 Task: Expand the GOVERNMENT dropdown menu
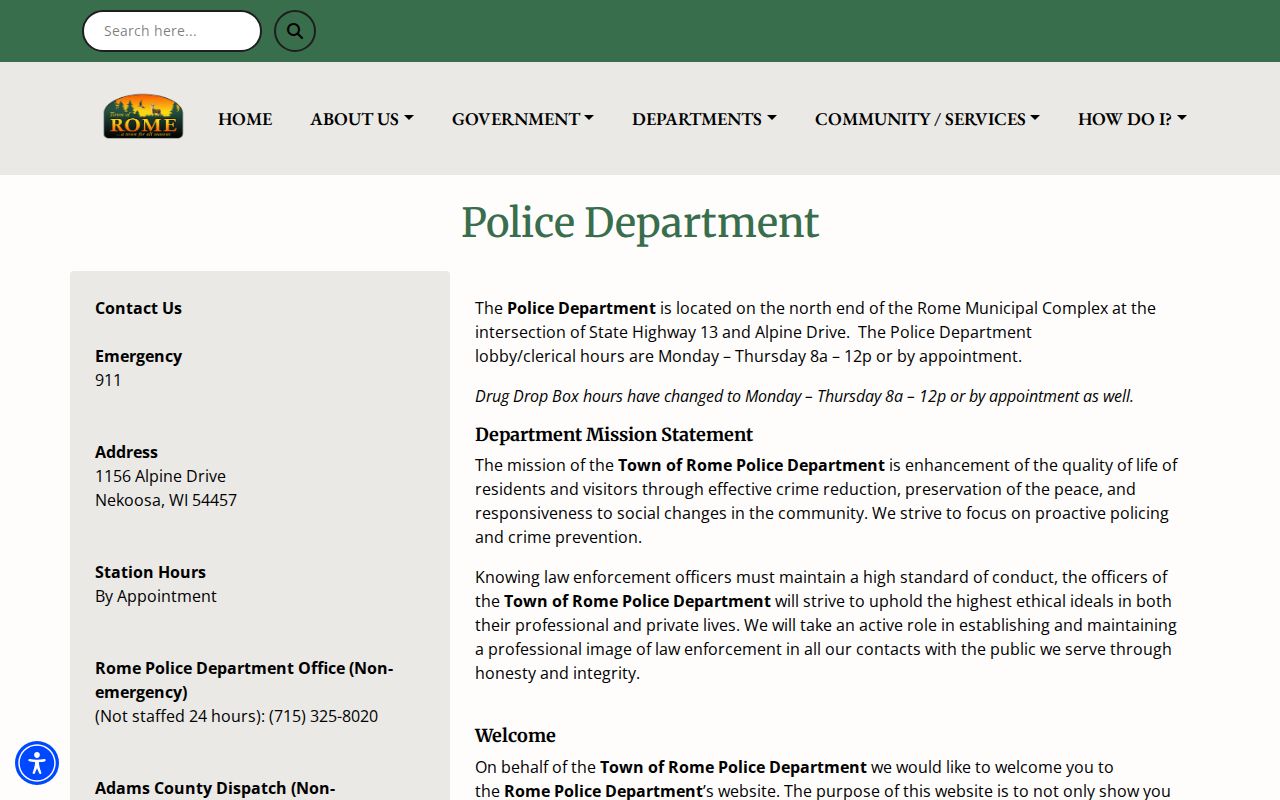point(523,119)
